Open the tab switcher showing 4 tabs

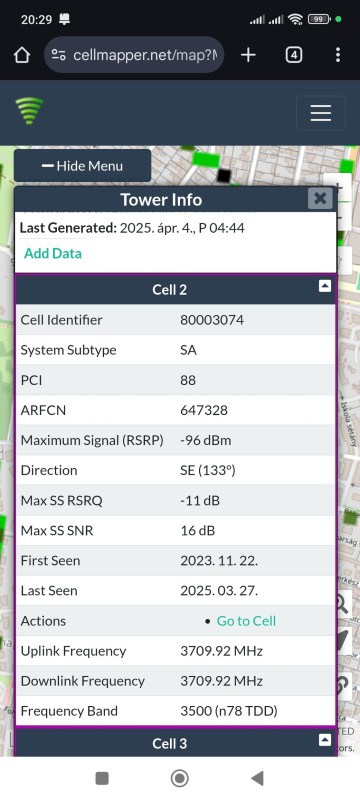point(294,55)
